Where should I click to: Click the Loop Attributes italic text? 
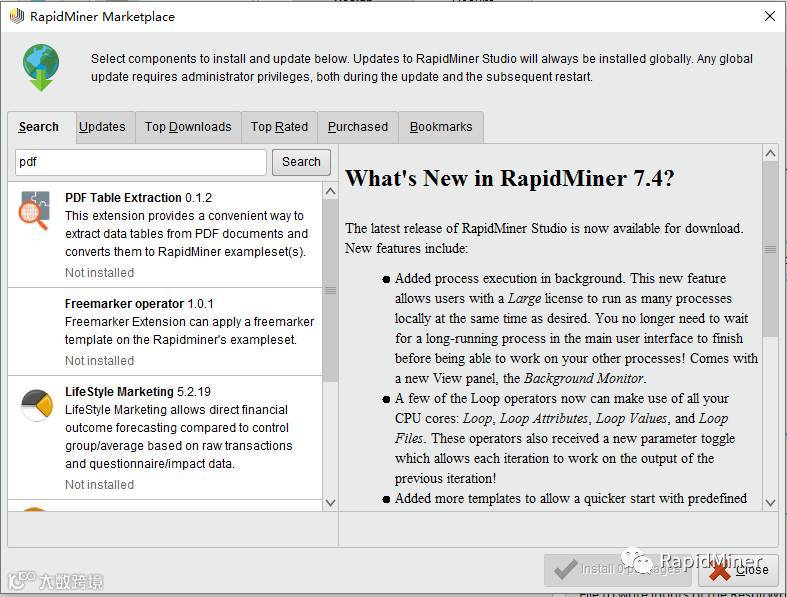[544, 418]
